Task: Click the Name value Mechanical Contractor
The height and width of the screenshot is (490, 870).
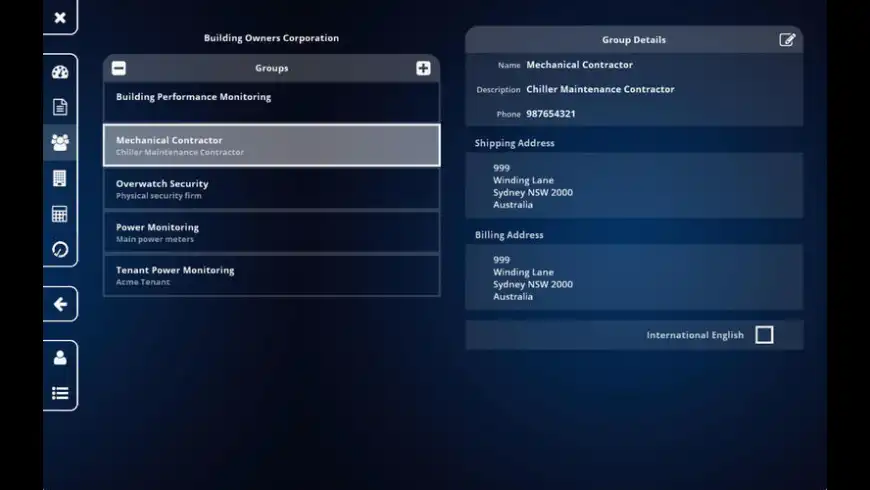Action: tap(579, 65)
